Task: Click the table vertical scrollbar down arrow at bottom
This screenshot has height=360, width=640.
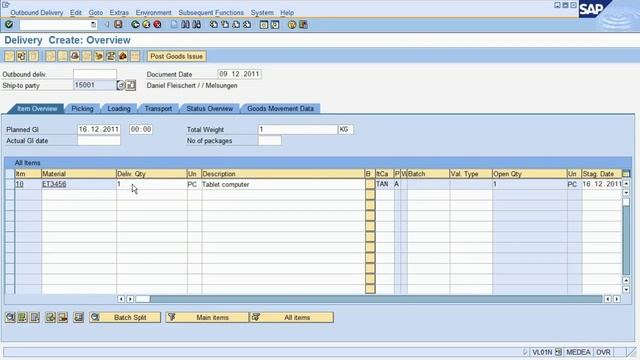Action: pyautogui.click(x=626, y=289)
